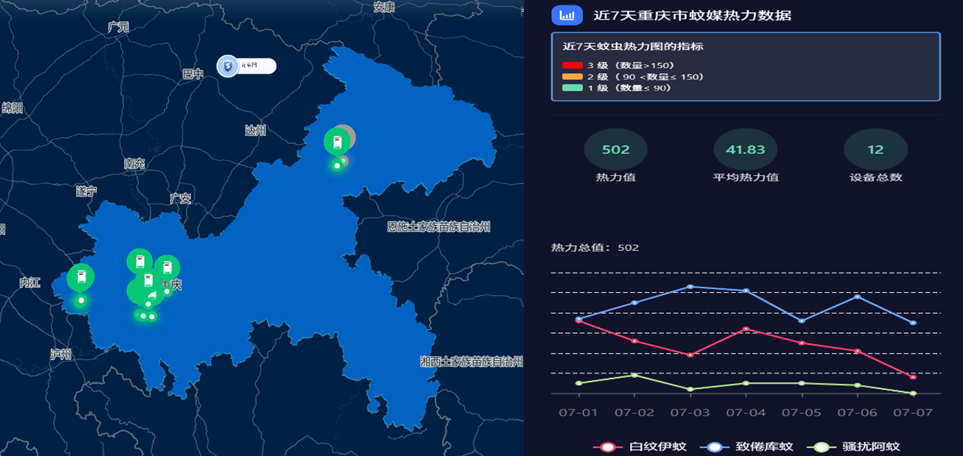This screenshot has height=456, width=963.
Task: Select the green device marker in northeast Chongqing
Action: [337, 143]
